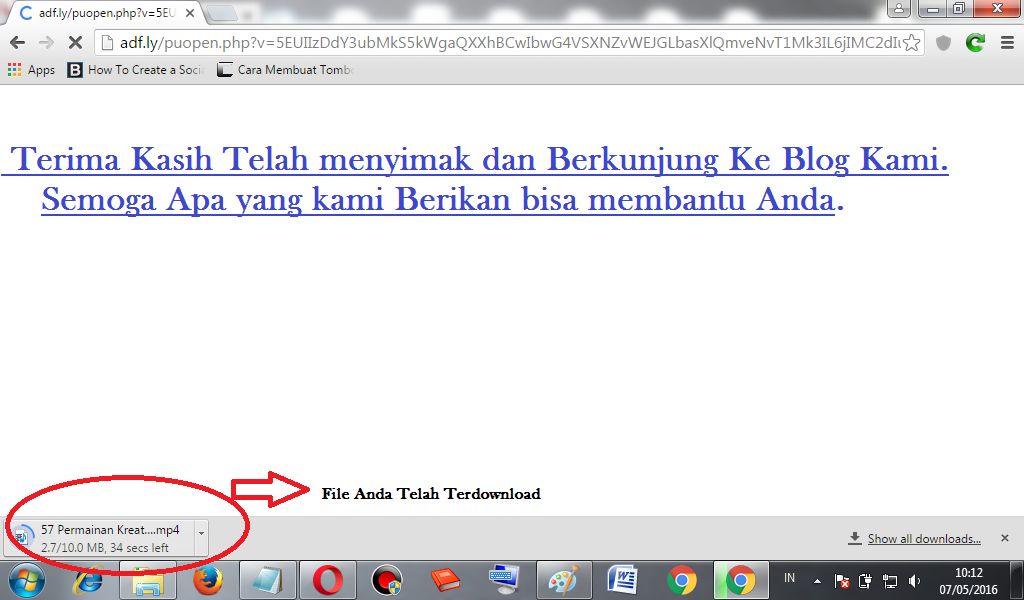Expand hidden icons in the system tray
The image size is (1024, 600).
coord(817,580)
